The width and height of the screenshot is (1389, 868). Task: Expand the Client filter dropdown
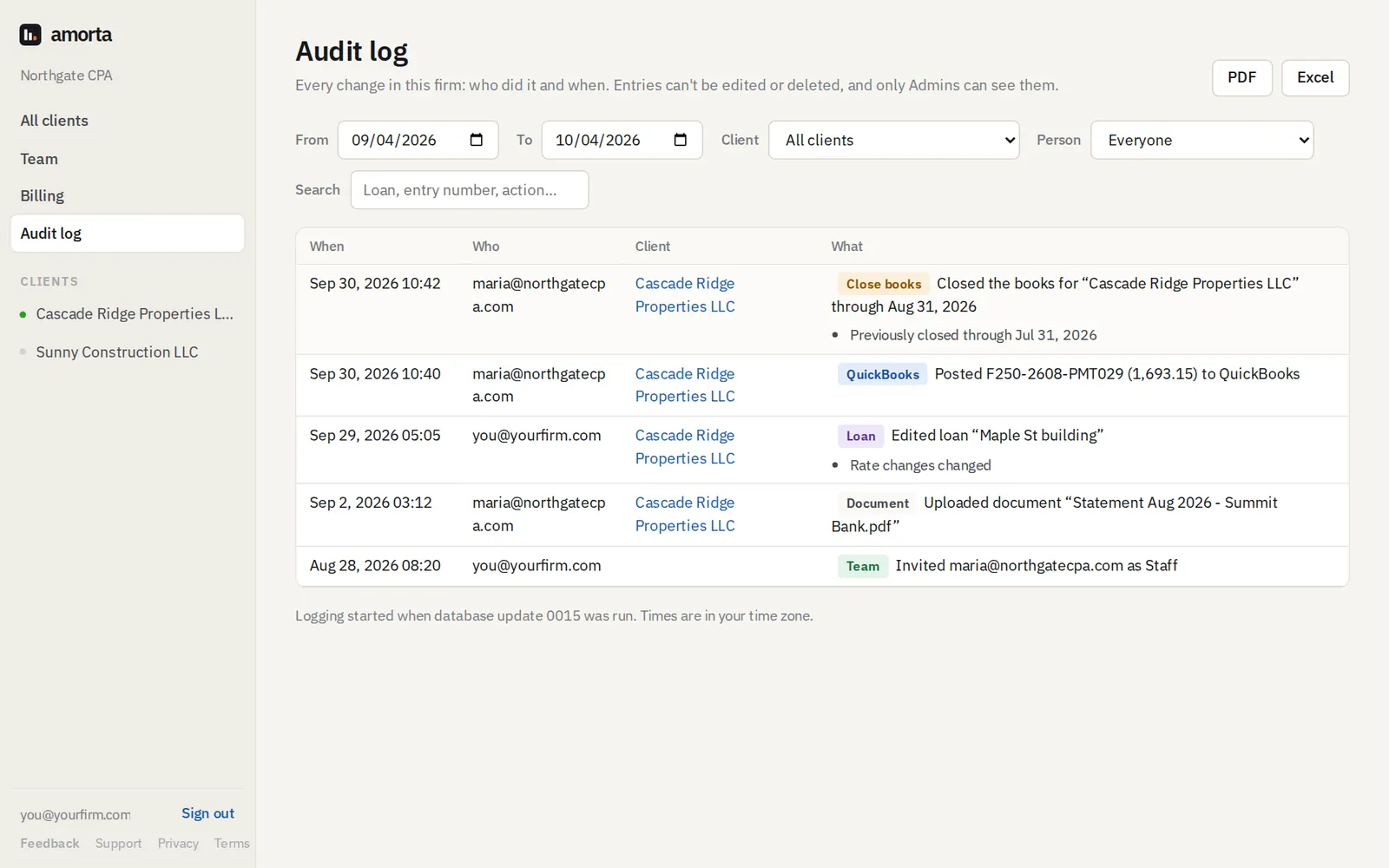tap(893, 140)
